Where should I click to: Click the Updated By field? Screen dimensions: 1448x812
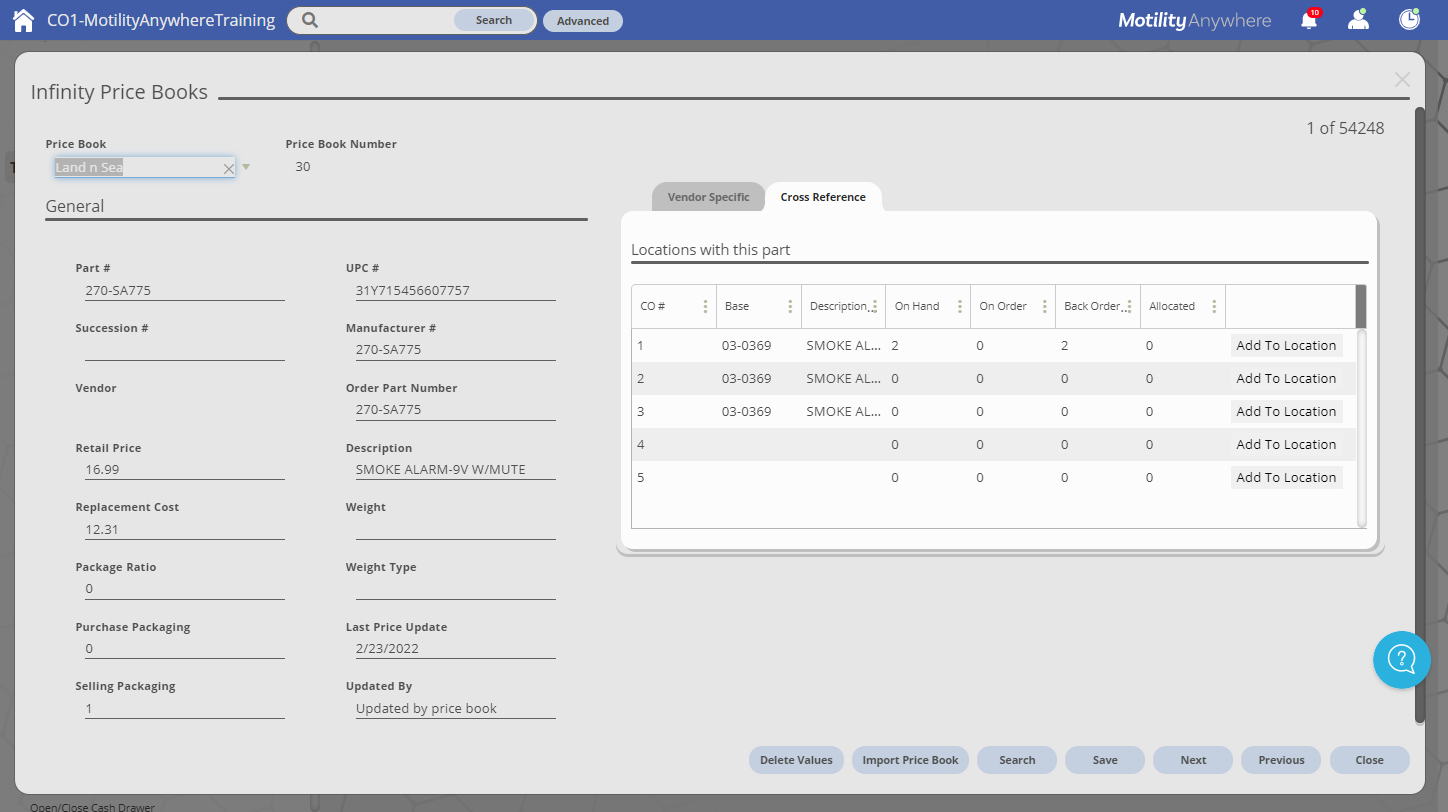(x=456, y=708)
